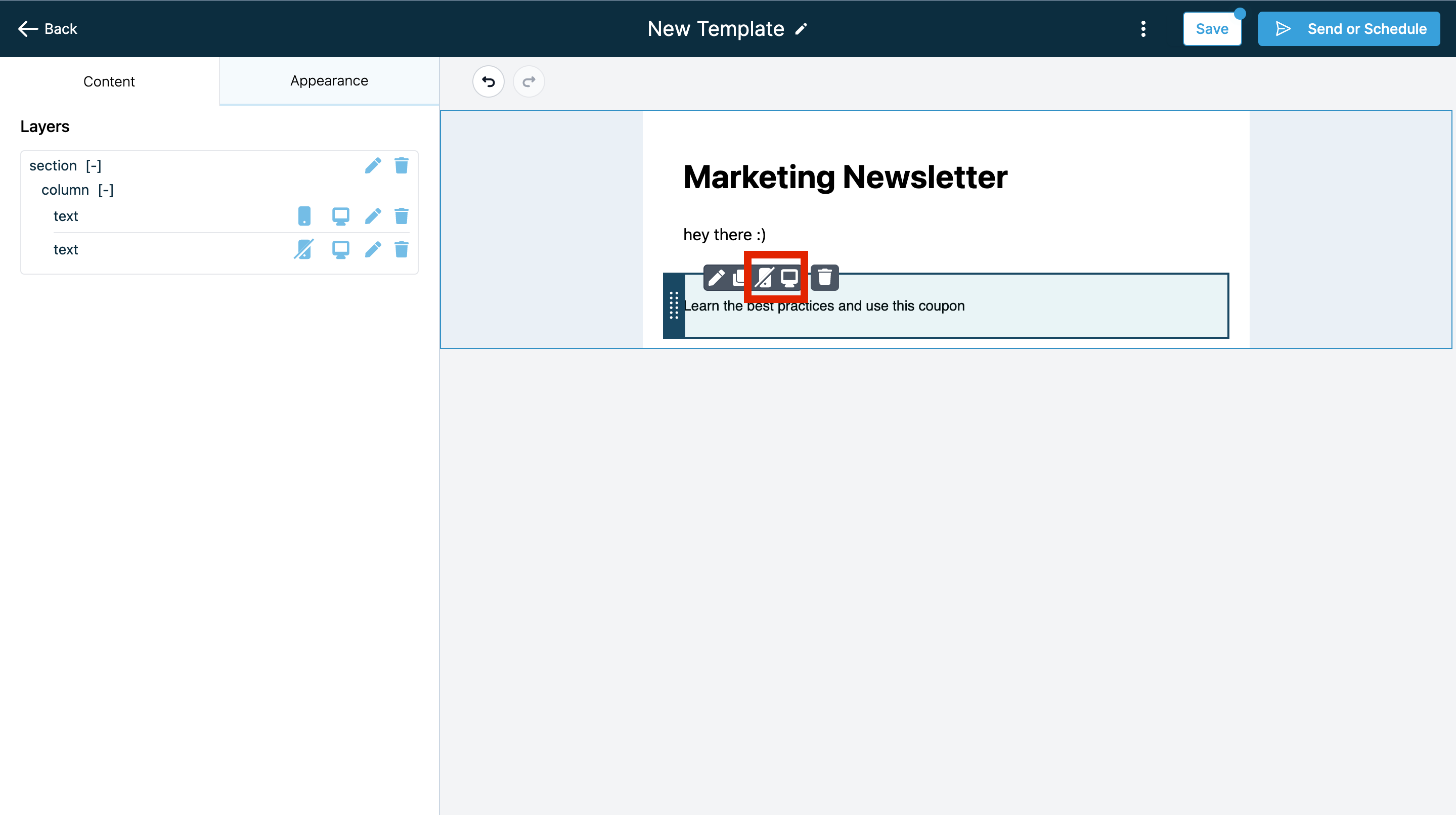
Task: Click the 'hey there :)' text
Action: pos(725,235)
